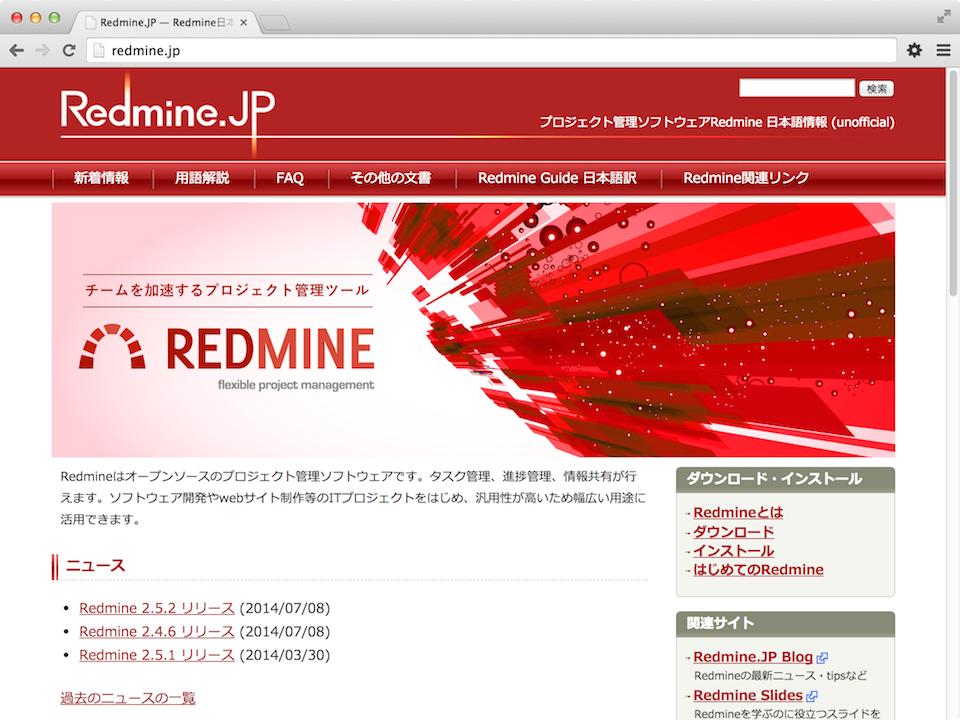
Task: Open a new tab with the blank tab button
Action: (274, 23)
